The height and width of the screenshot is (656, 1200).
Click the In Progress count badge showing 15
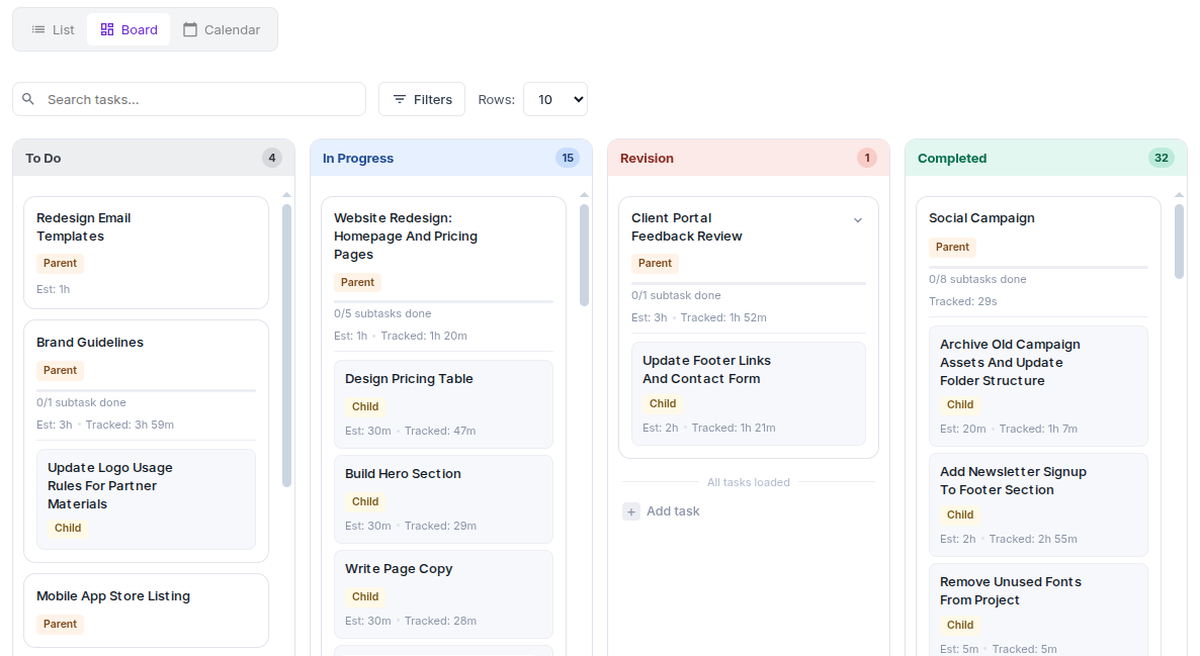coord(568,158)
